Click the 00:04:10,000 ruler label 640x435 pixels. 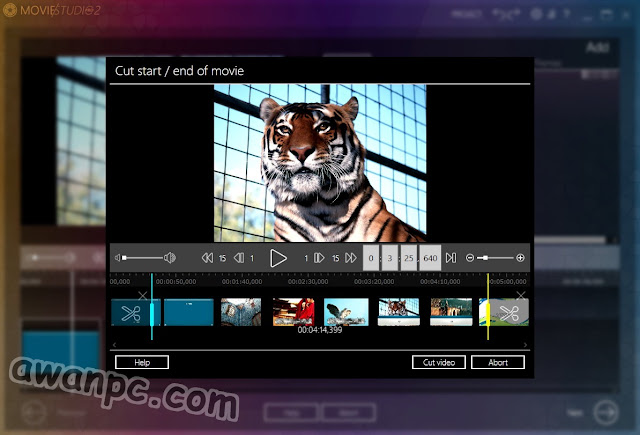(440, 282)
